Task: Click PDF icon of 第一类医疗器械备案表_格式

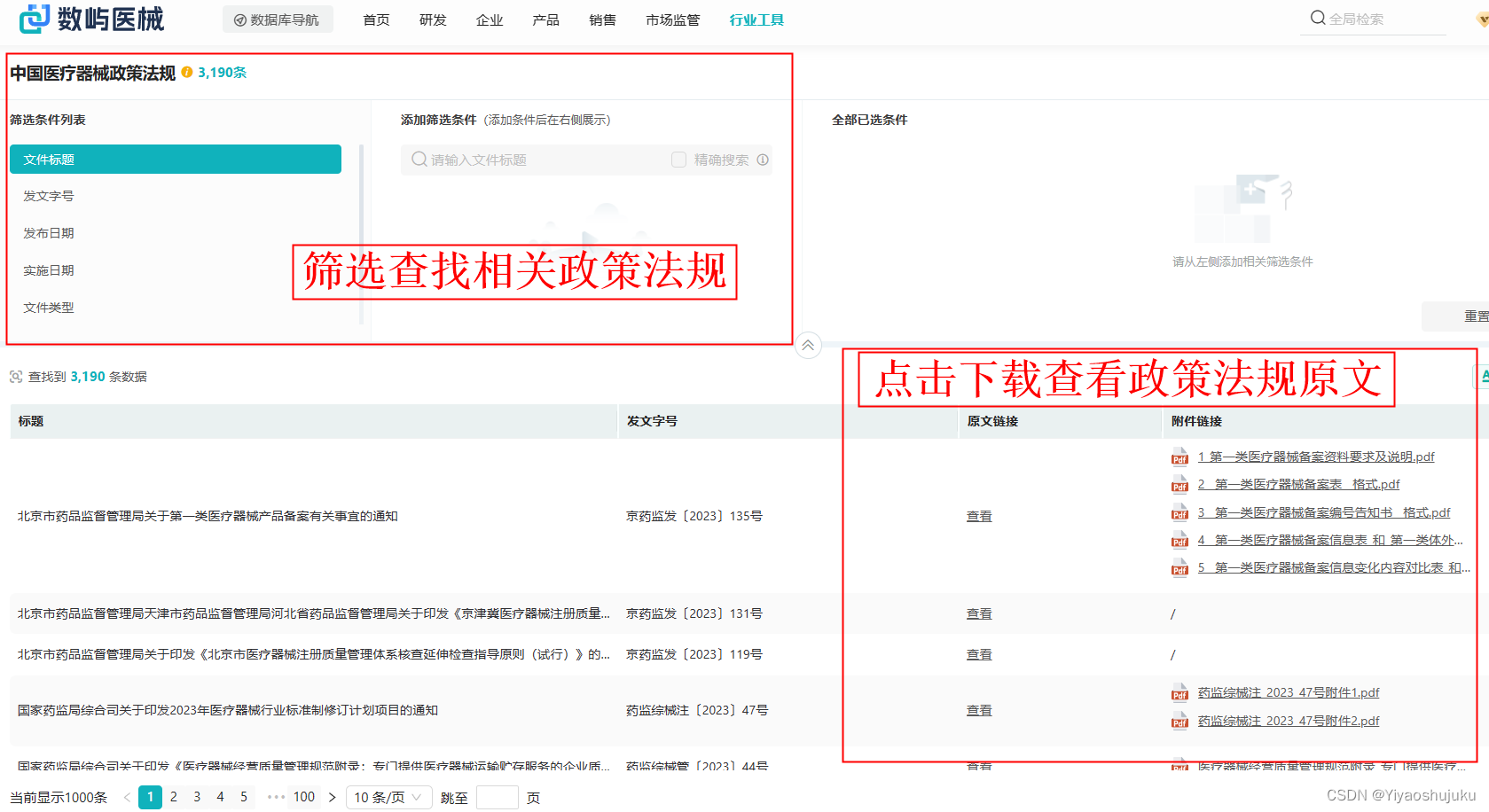Action: click(1179, 484)
